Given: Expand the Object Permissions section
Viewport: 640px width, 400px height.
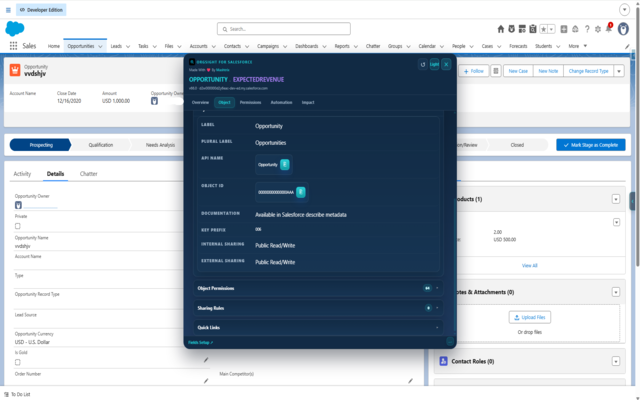Looking at the screenshot, I should (318, 288).
